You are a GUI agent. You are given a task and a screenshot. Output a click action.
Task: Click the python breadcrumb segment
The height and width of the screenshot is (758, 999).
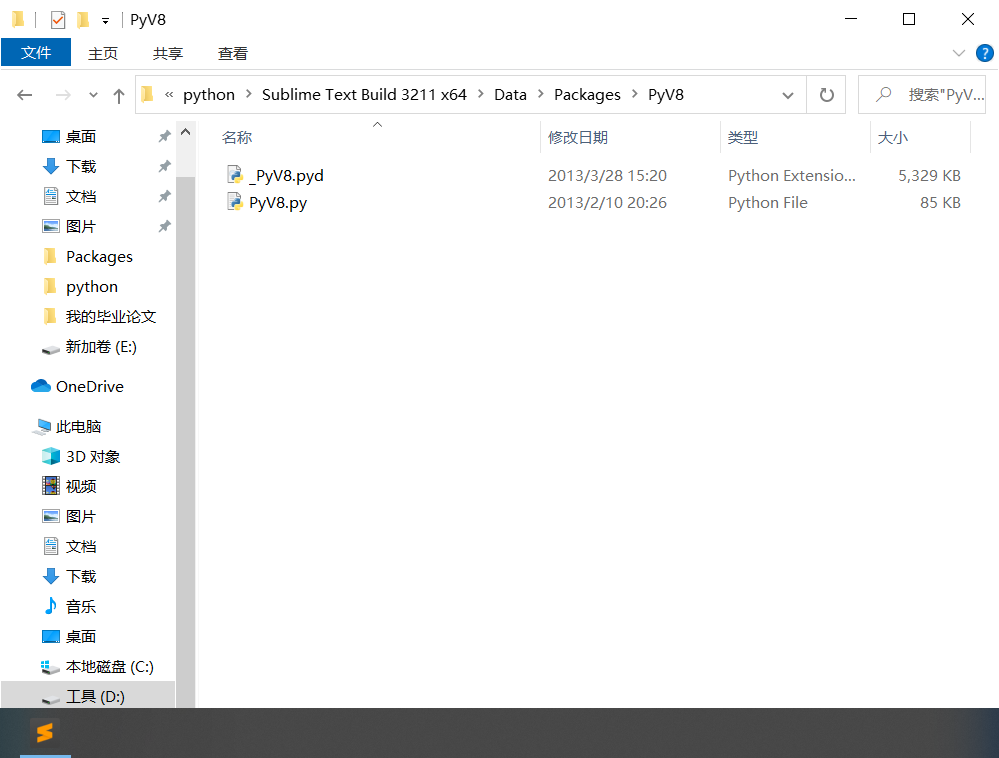[208, 95]
